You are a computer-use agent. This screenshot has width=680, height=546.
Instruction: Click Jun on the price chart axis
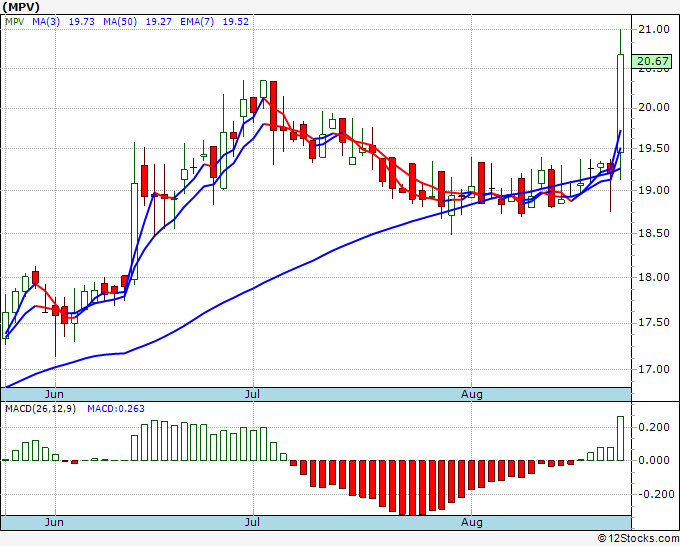[54, 394]
